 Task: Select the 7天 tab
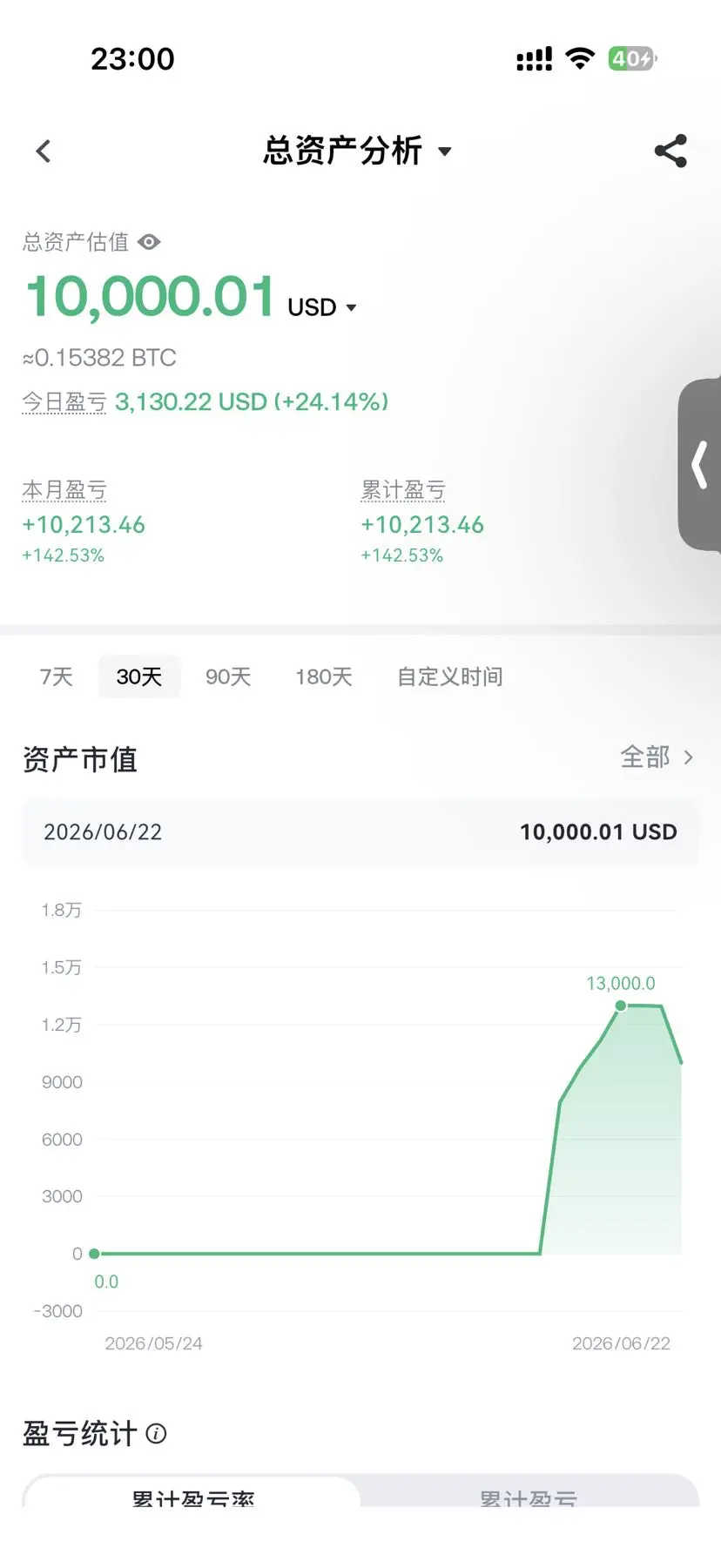coord(57,676)
